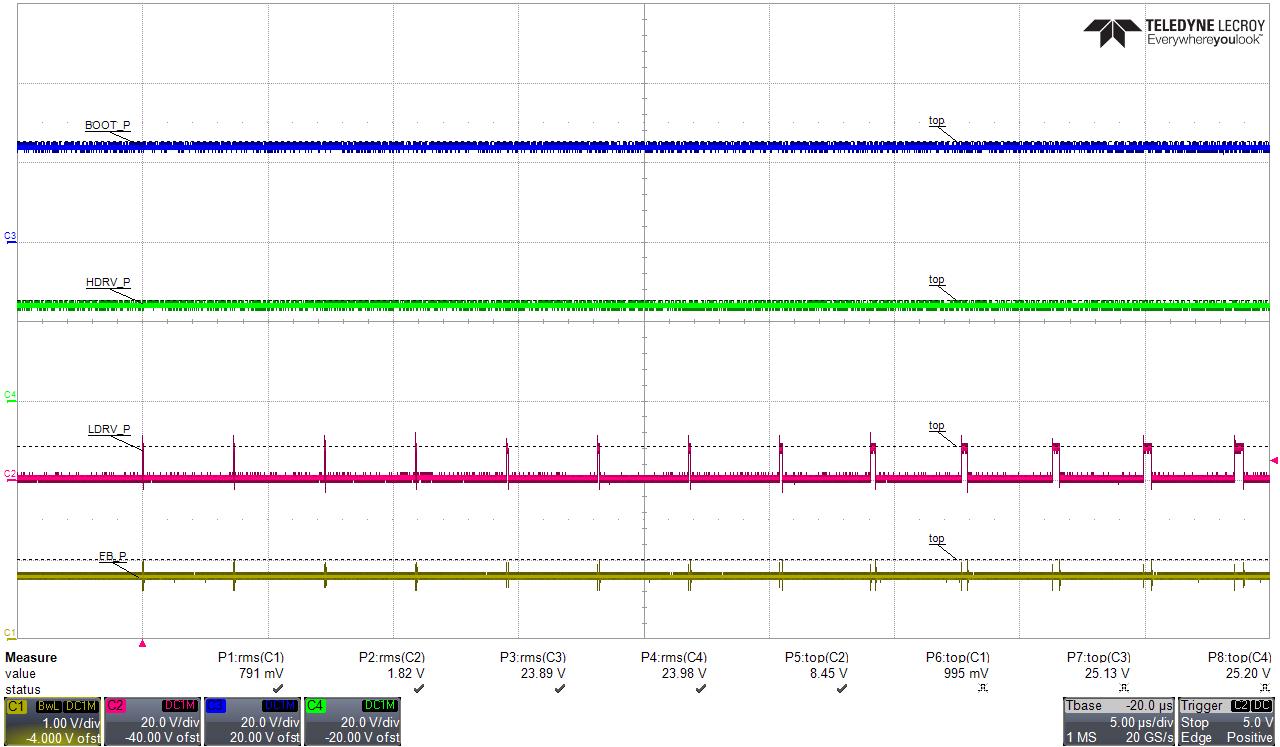1280x747 pixels.
Task: Click the 25.20 V measurement value
Action: pos(1248,673)
